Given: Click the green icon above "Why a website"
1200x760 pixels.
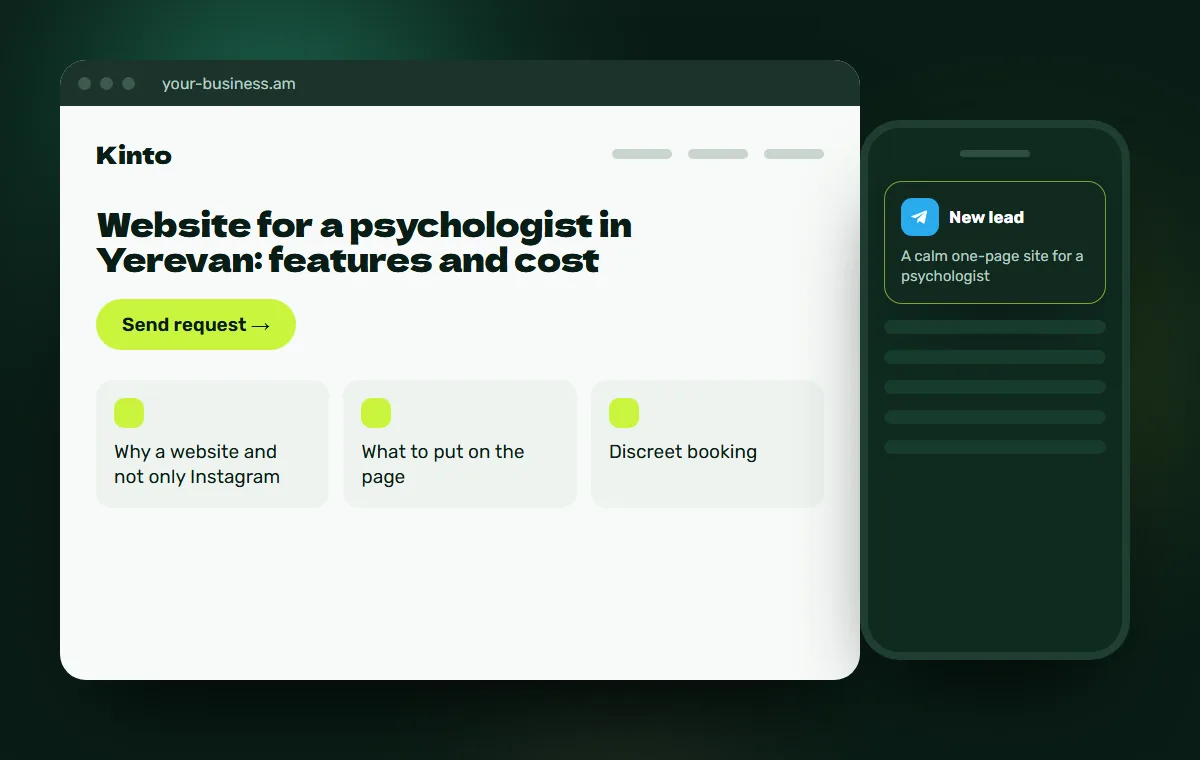Looking at the screenshot, I should 129,413.
